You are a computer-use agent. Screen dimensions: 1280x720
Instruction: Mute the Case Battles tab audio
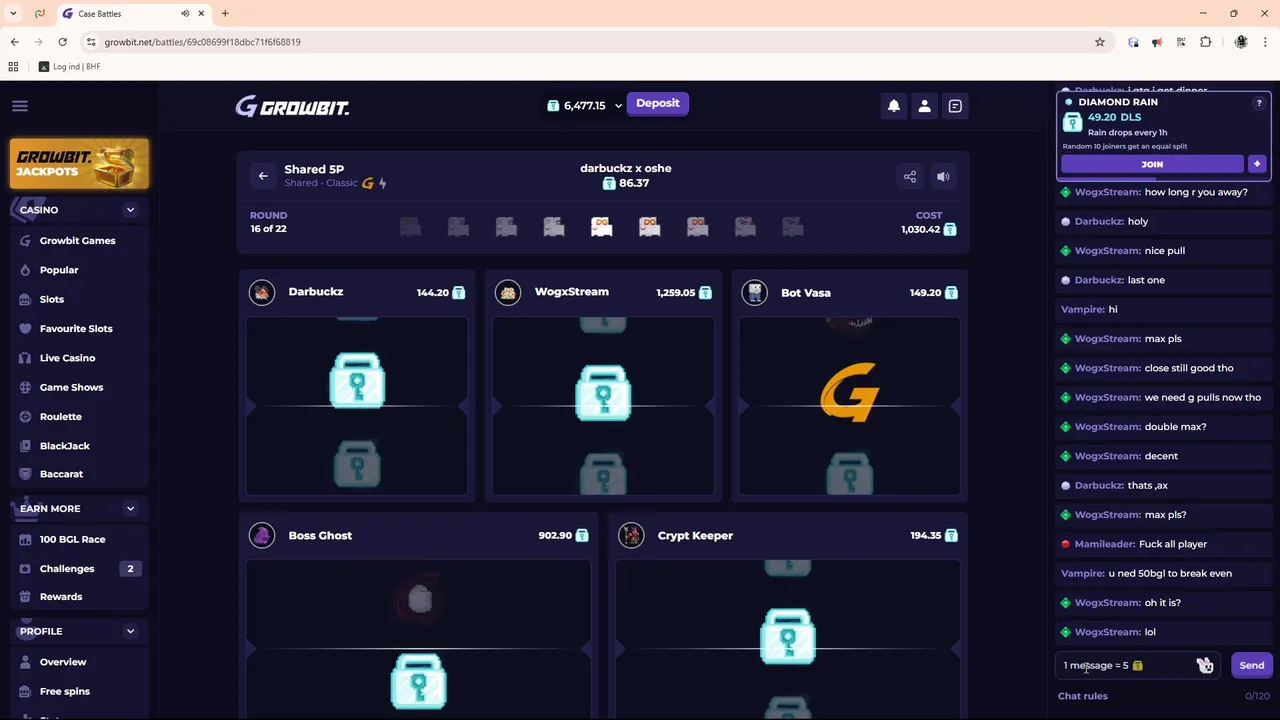[x=185, y=14]
